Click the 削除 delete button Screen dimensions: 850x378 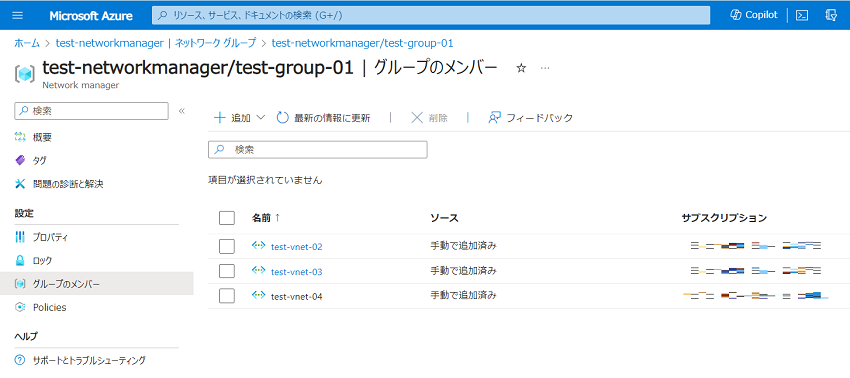pyautogui.click(x=429, y=118)
